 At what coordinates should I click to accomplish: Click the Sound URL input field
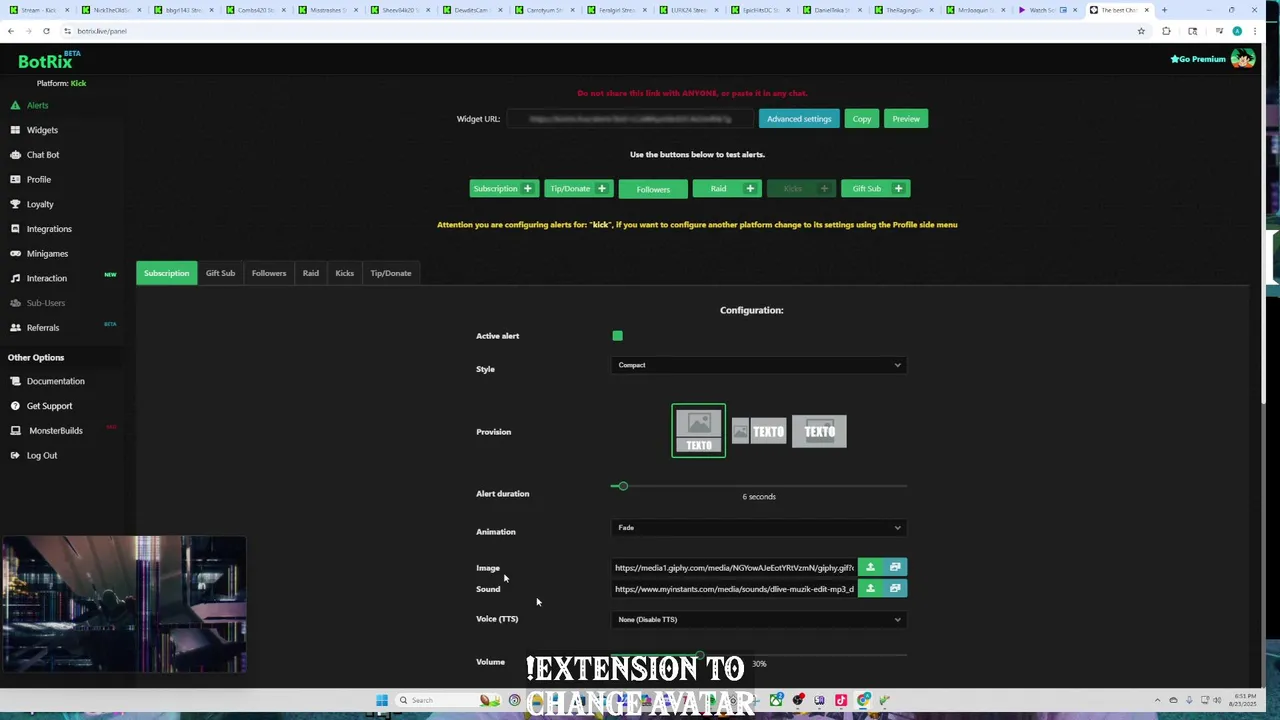(734, 589)
